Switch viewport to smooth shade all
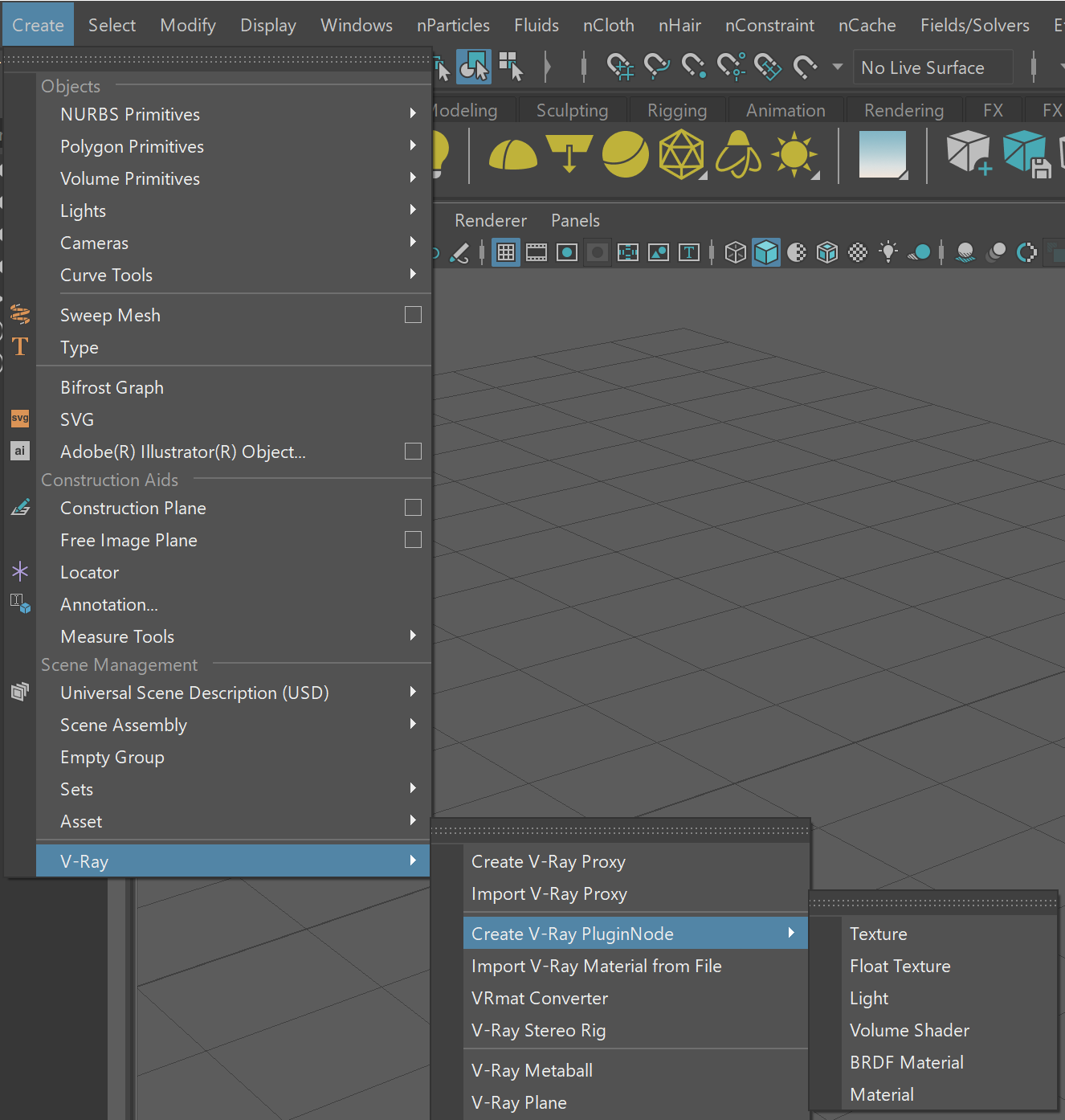1065x1120 pixels. 766,253
